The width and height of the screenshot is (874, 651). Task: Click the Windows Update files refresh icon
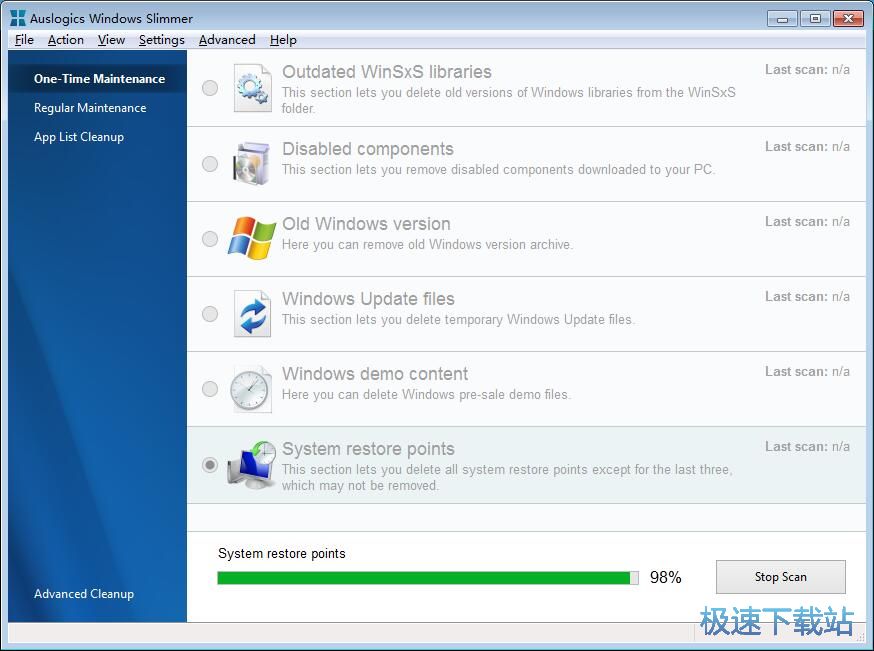[253, 314]
